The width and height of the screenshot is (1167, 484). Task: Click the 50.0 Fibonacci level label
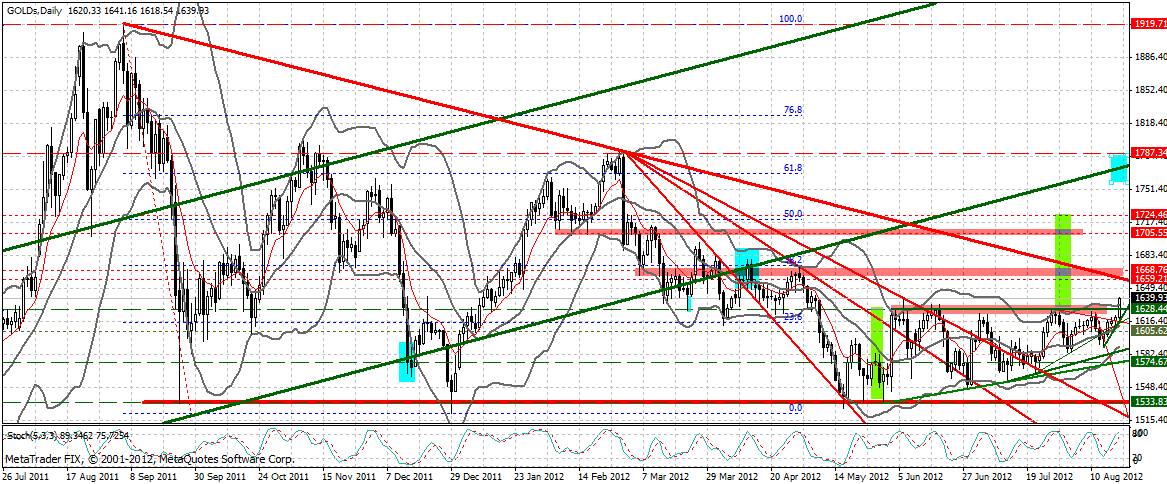(x=793, y=214)
